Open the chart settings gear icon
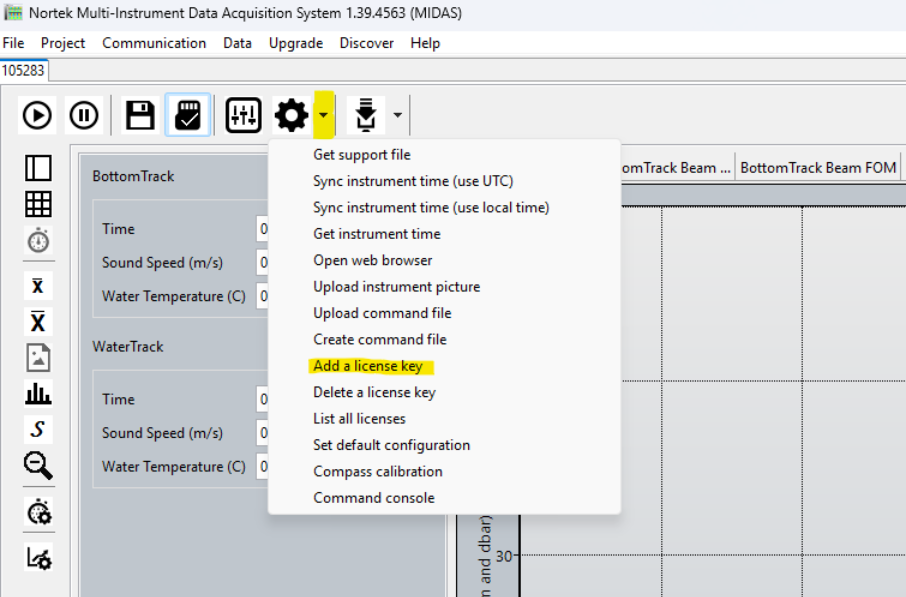906x597 pixels. click(38, 558)
